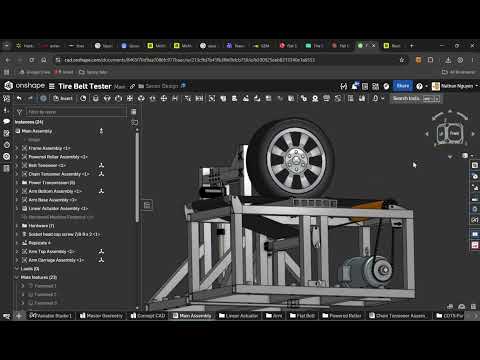Click the app store grid icon

pos(375,86)
